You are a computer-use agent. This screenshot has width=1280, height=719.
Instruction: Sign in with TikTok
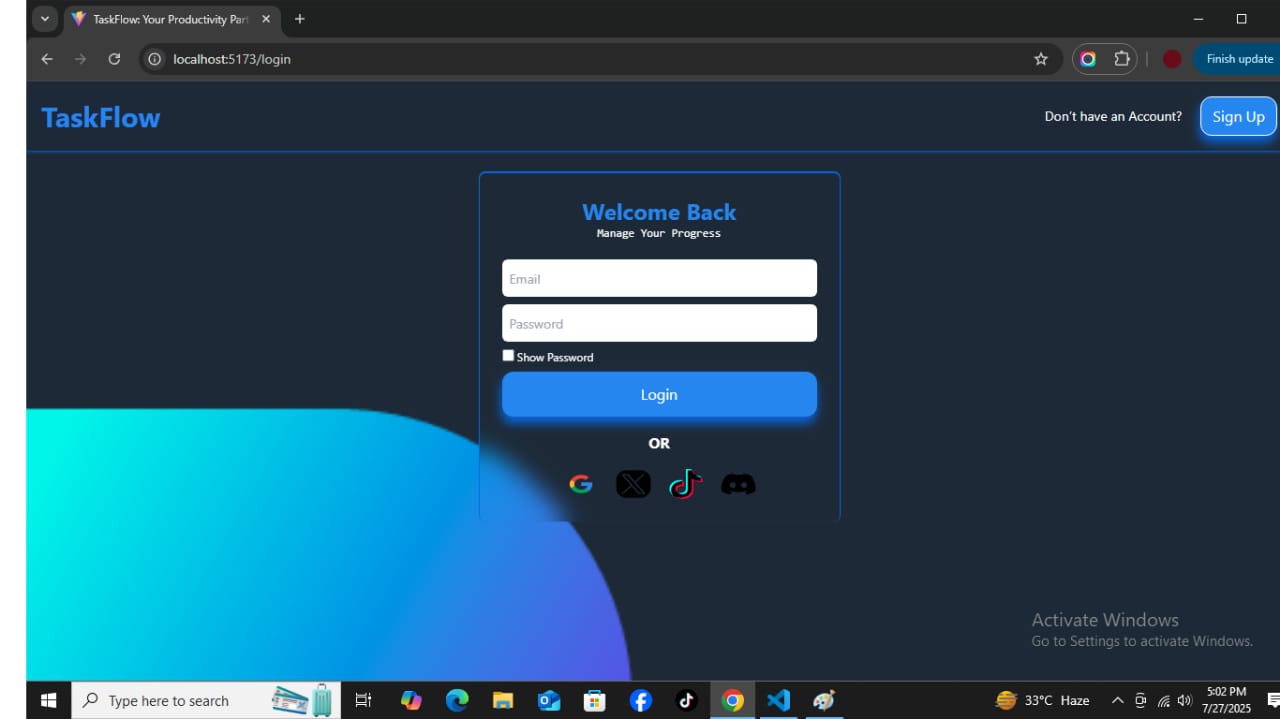click(x=685, y=483)
